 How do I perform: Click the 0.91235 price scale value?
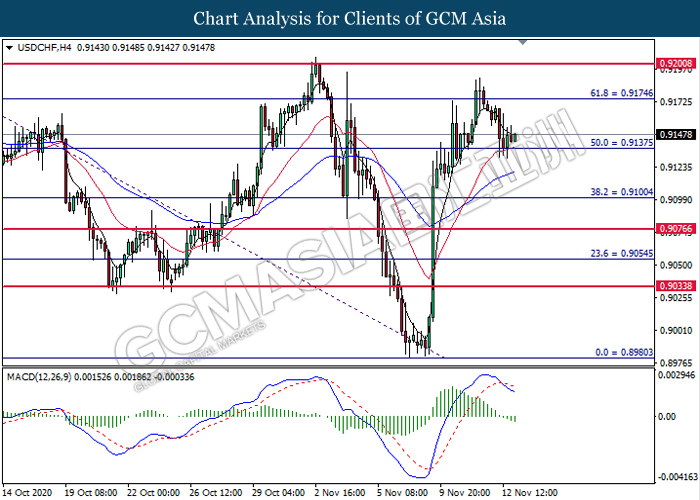(675, 167)
